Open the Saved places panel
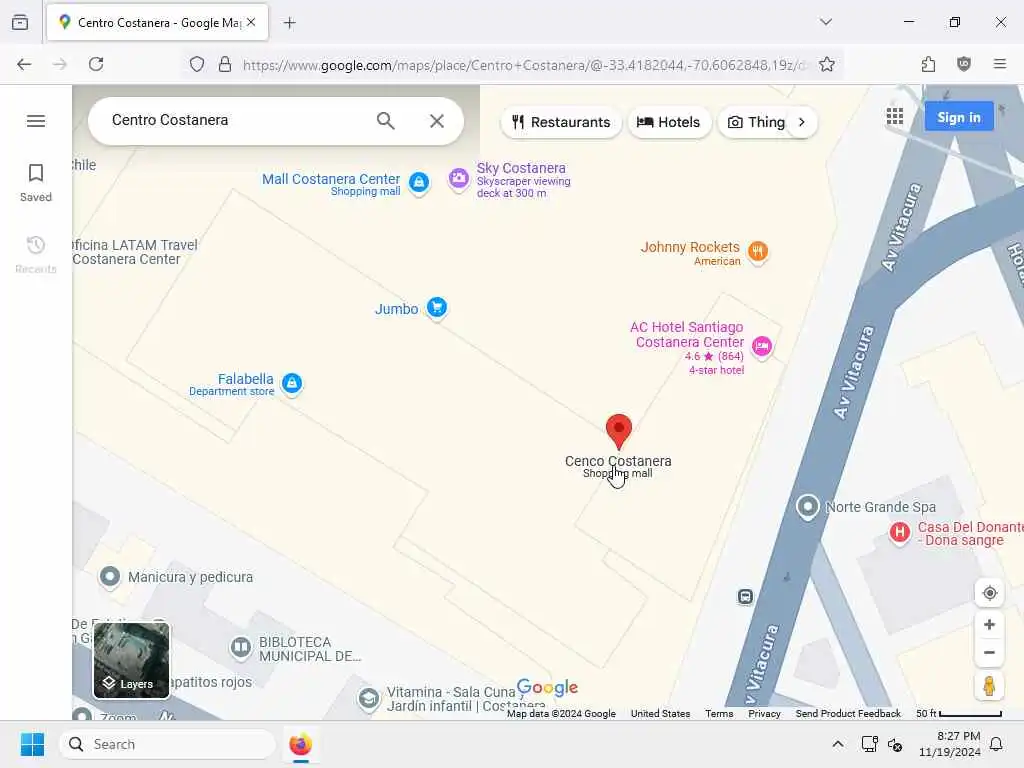 pos(36,183)
